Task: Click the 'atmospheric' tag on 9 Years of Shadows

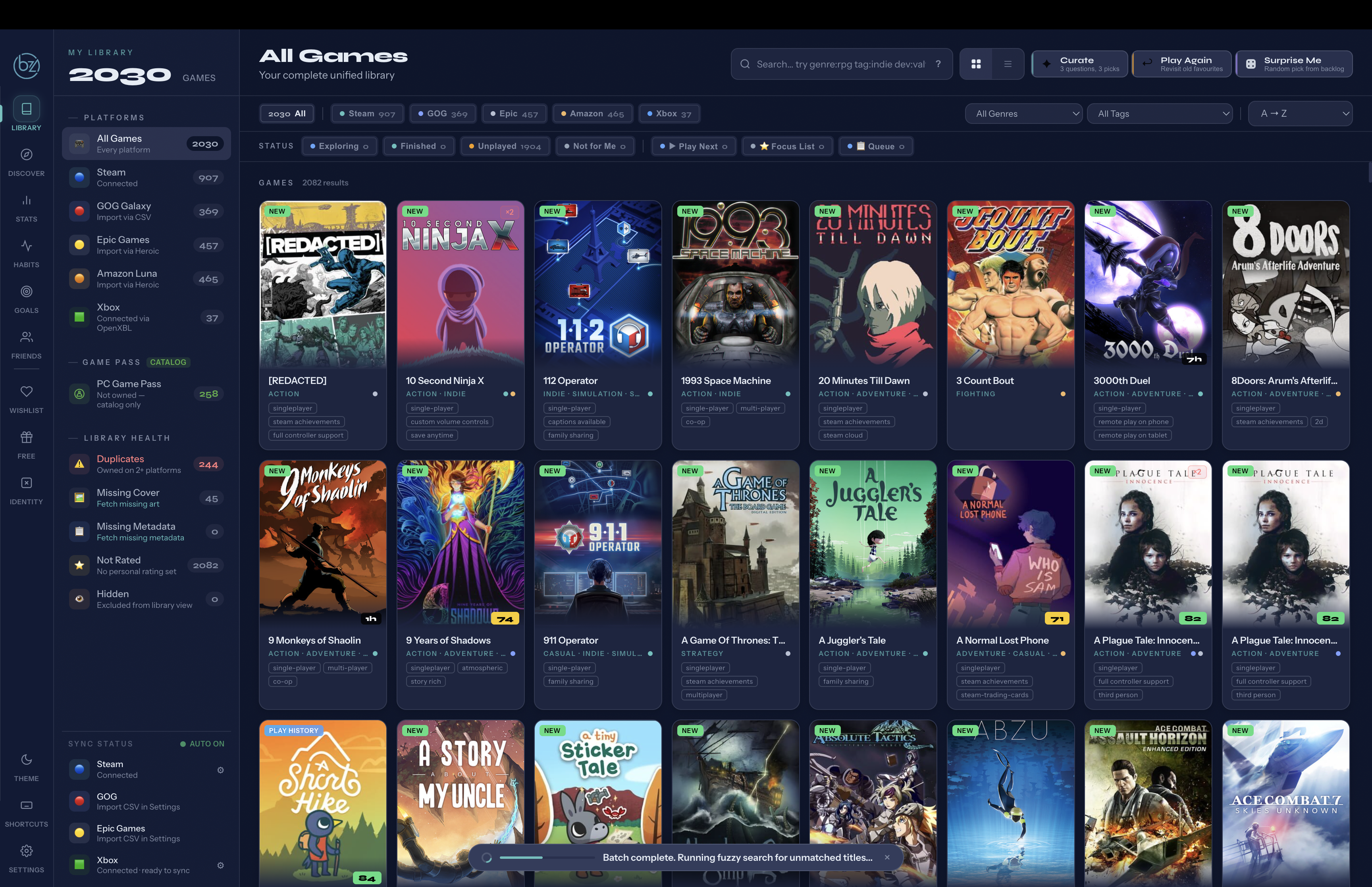Action: 482,667
